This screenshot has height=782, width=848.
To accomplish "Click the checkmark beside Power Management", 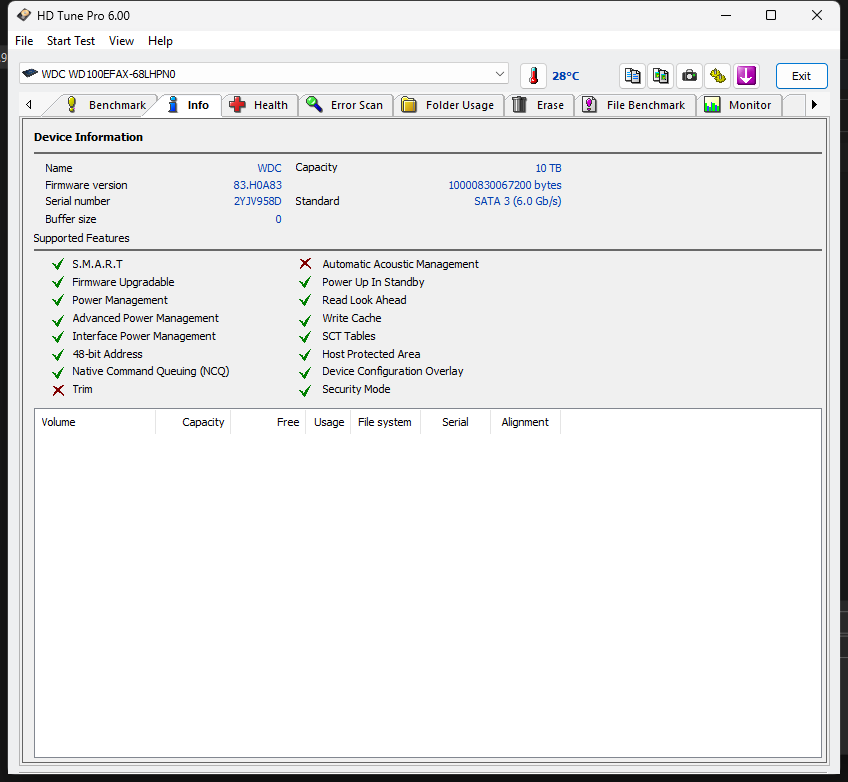I will click(x=58, y=300).
